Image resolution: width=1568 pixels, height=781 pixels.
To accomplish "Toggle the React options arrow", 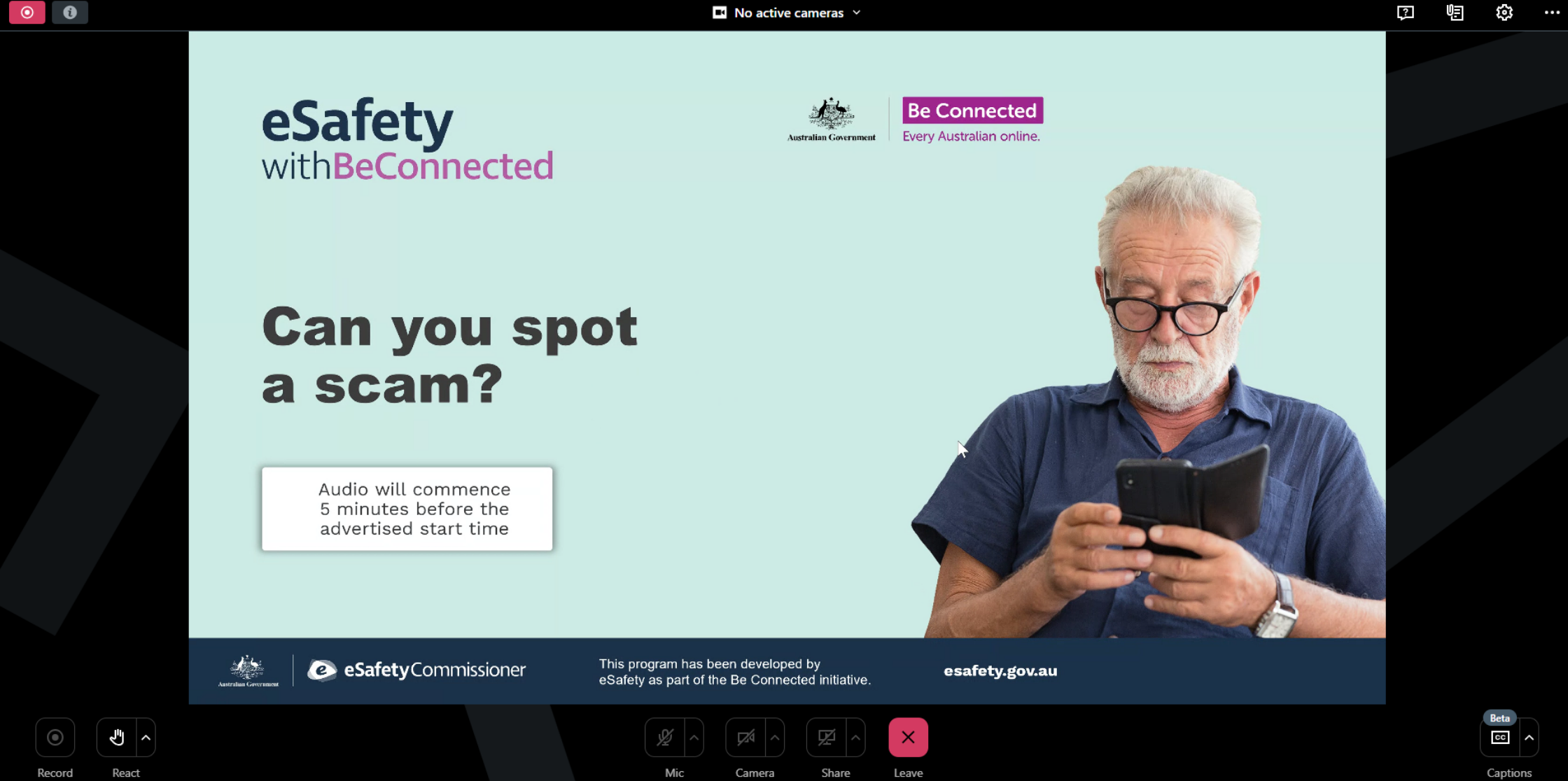I will coord(145,737).
